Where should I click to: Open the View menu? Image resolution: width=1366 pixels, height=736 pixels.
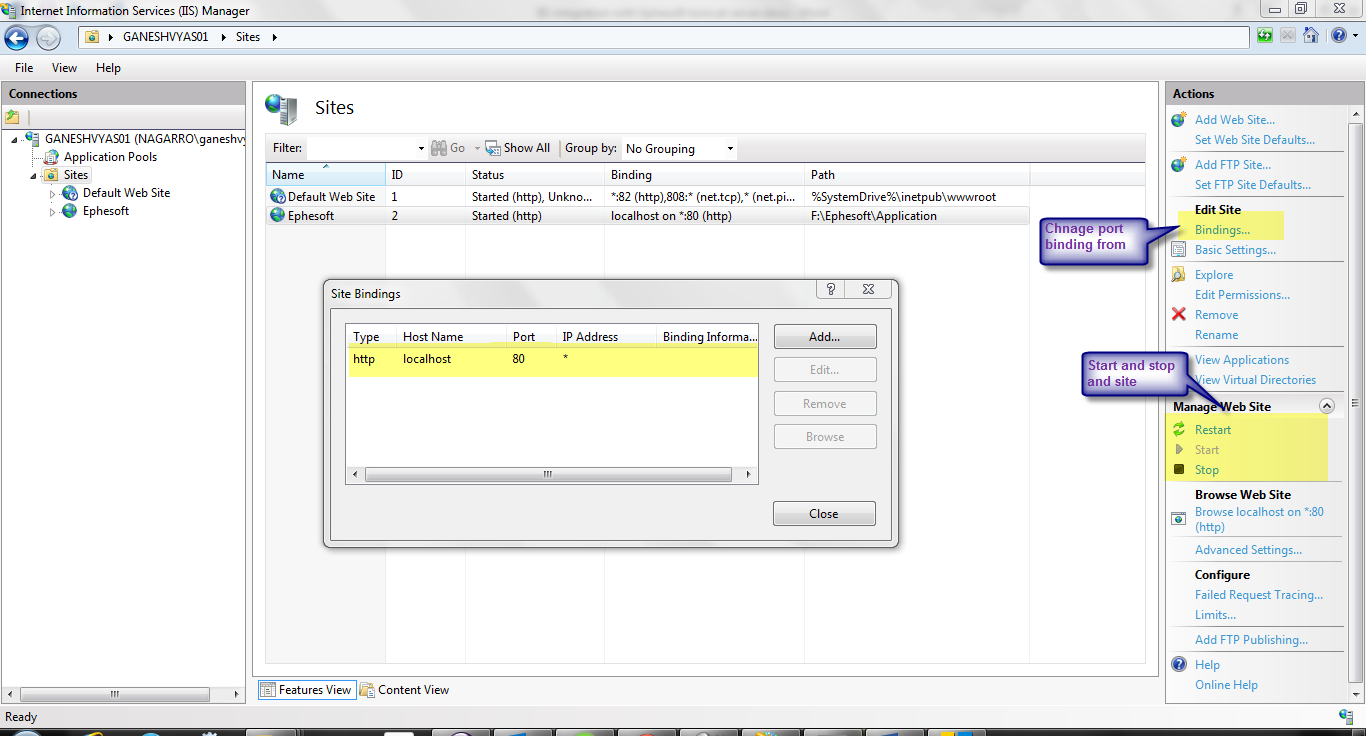pyautogui.click(x=64, y=68)
